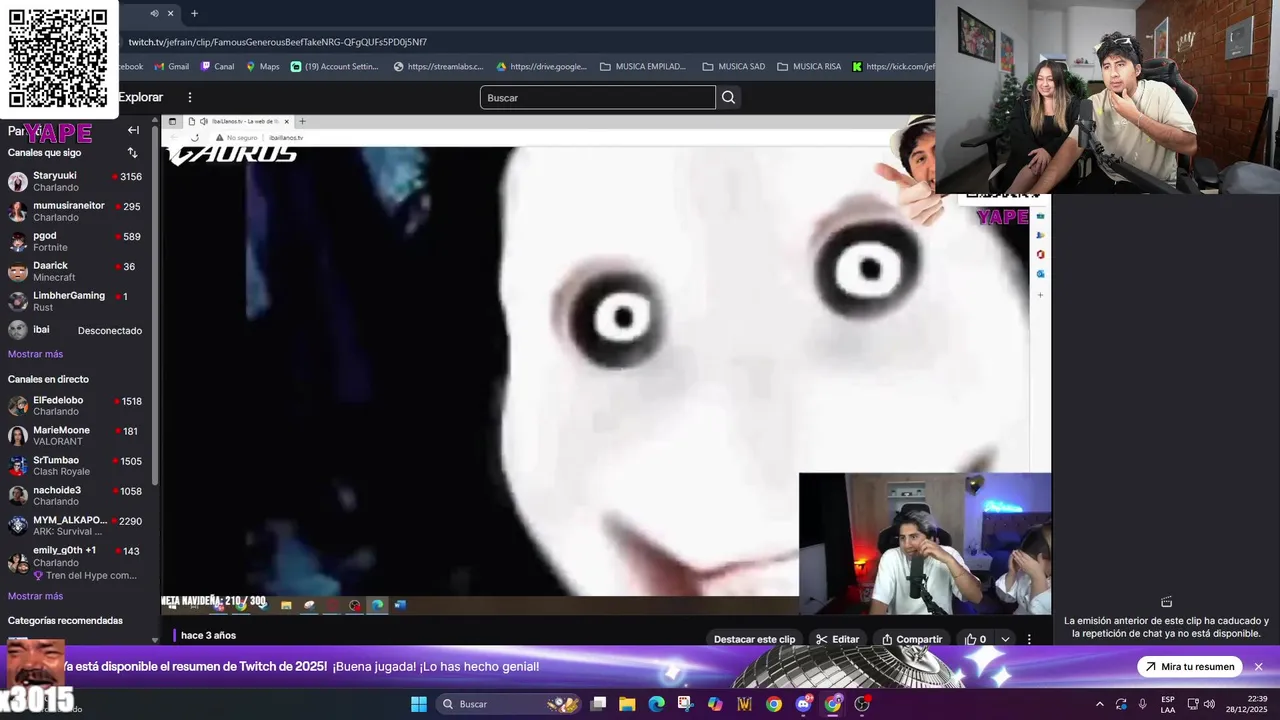Open the Gmail bookmark
Image resolution: width=1280 pixels, height=720 pixels.
click(170, 67)
